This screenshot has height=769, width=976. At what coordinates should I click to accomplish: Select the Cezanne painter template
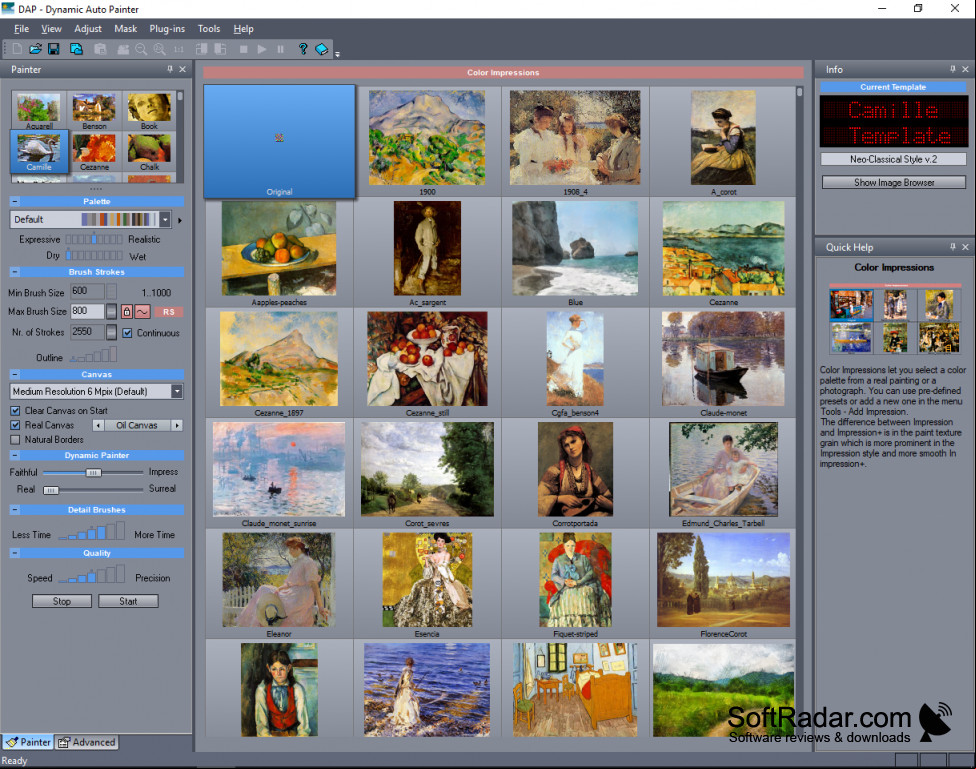(x=94, y=151)
